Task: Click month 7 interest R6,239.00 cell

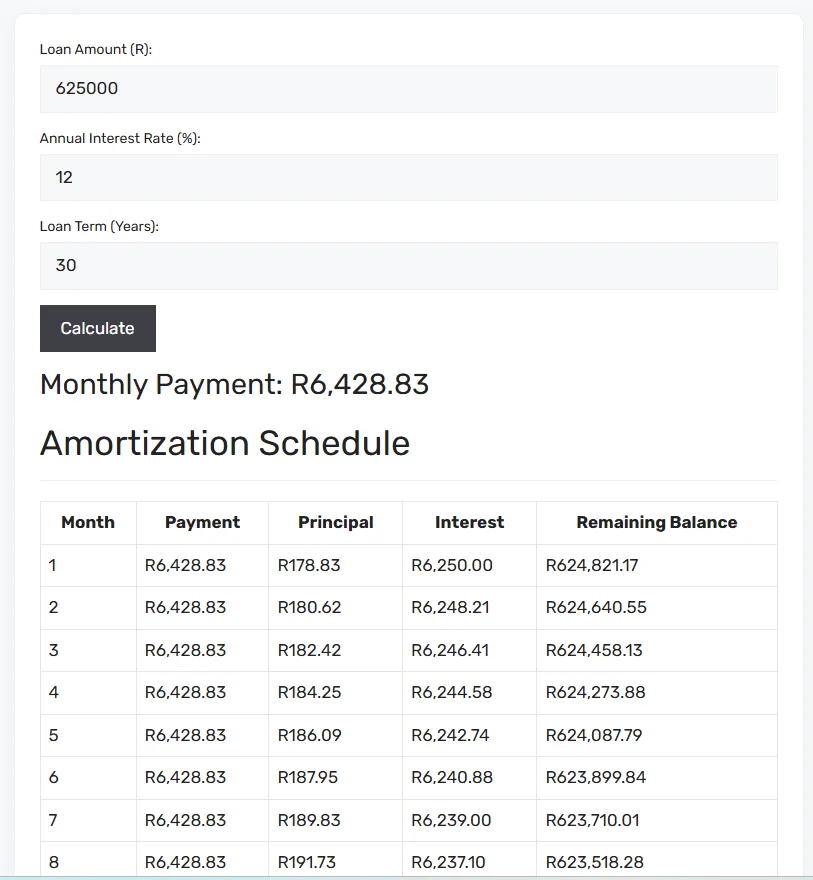Action: point(470,821)
